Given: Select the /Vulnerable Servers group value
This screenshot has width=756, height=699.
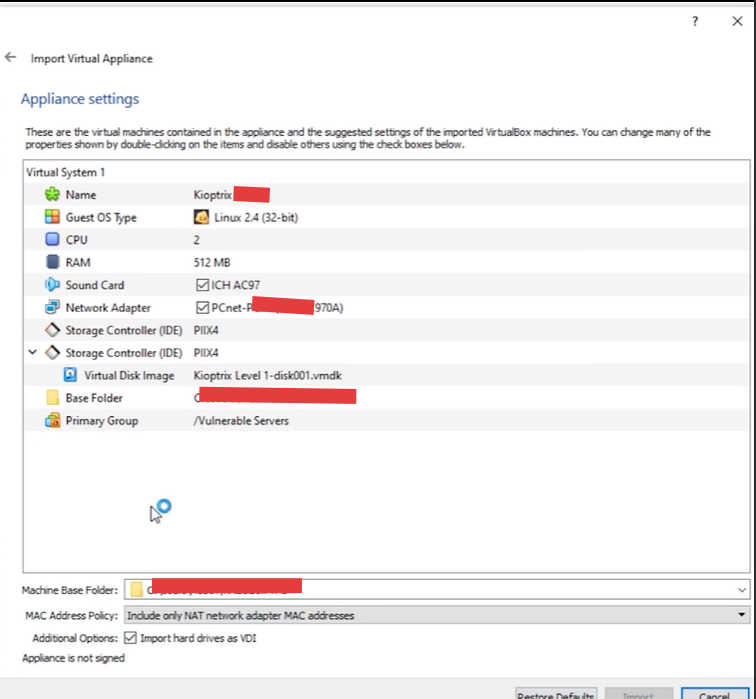Looking at the screenshot, I should [x=241, y=420].
